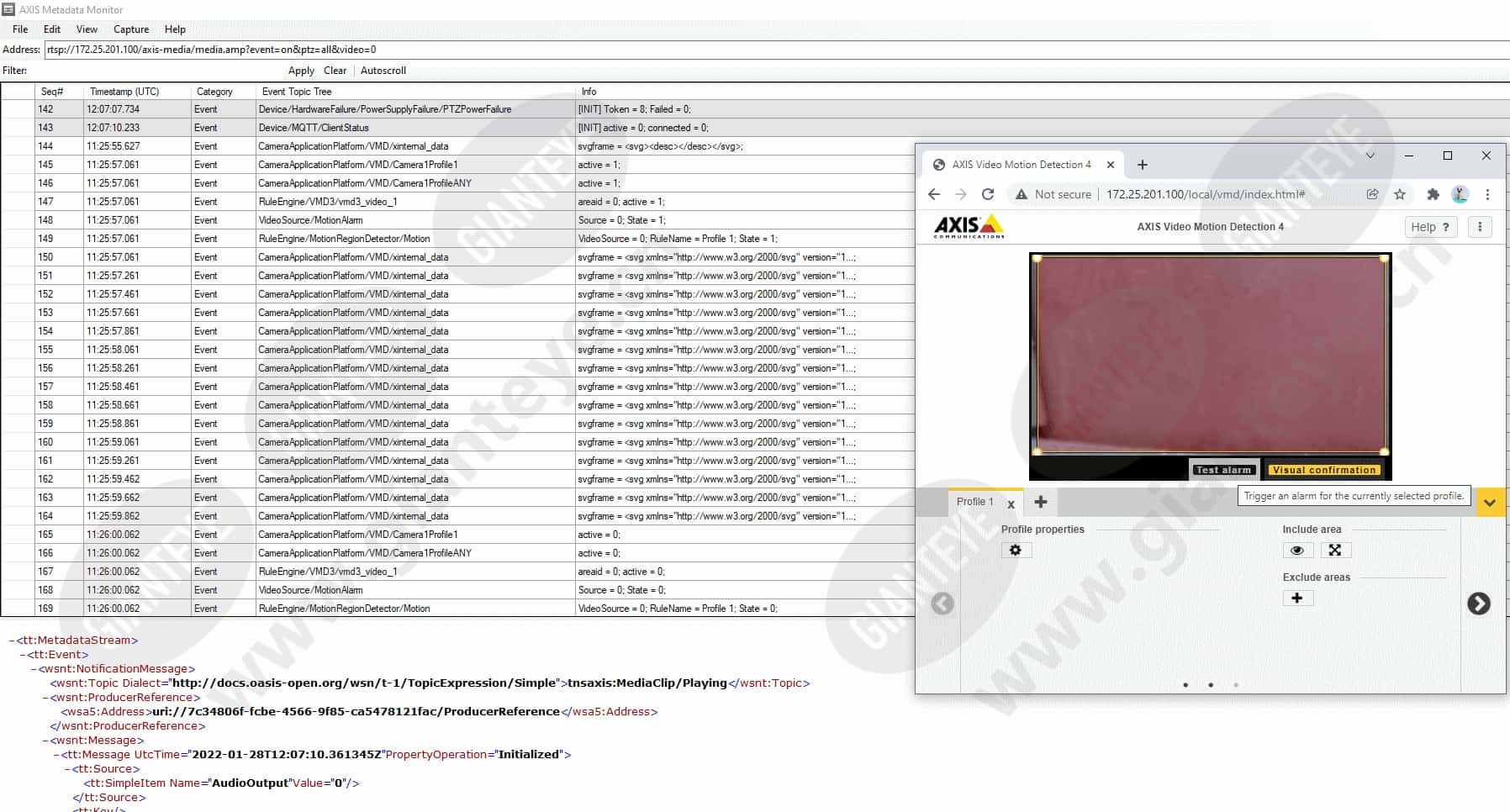
Task: Toggle Autoscroll
Action: click(383, 71)
